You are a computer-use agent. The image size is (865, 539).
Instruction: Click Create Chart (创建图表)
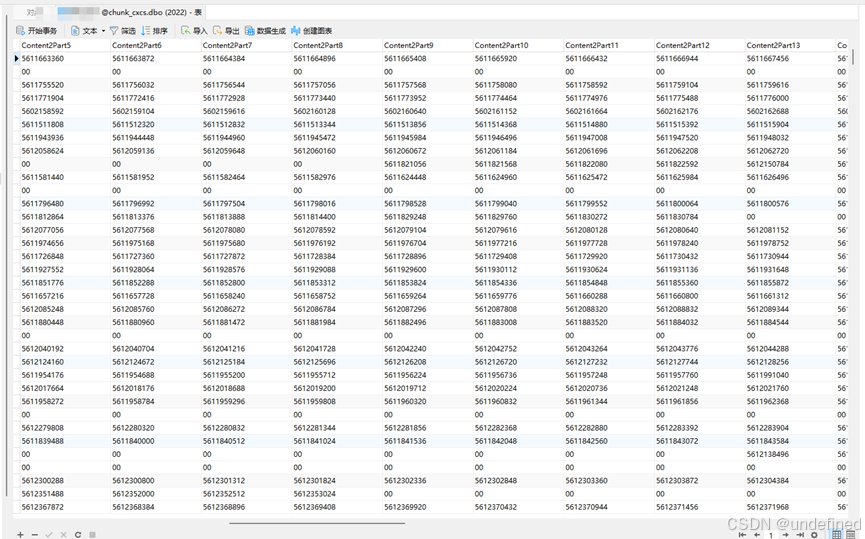point(312,31)
